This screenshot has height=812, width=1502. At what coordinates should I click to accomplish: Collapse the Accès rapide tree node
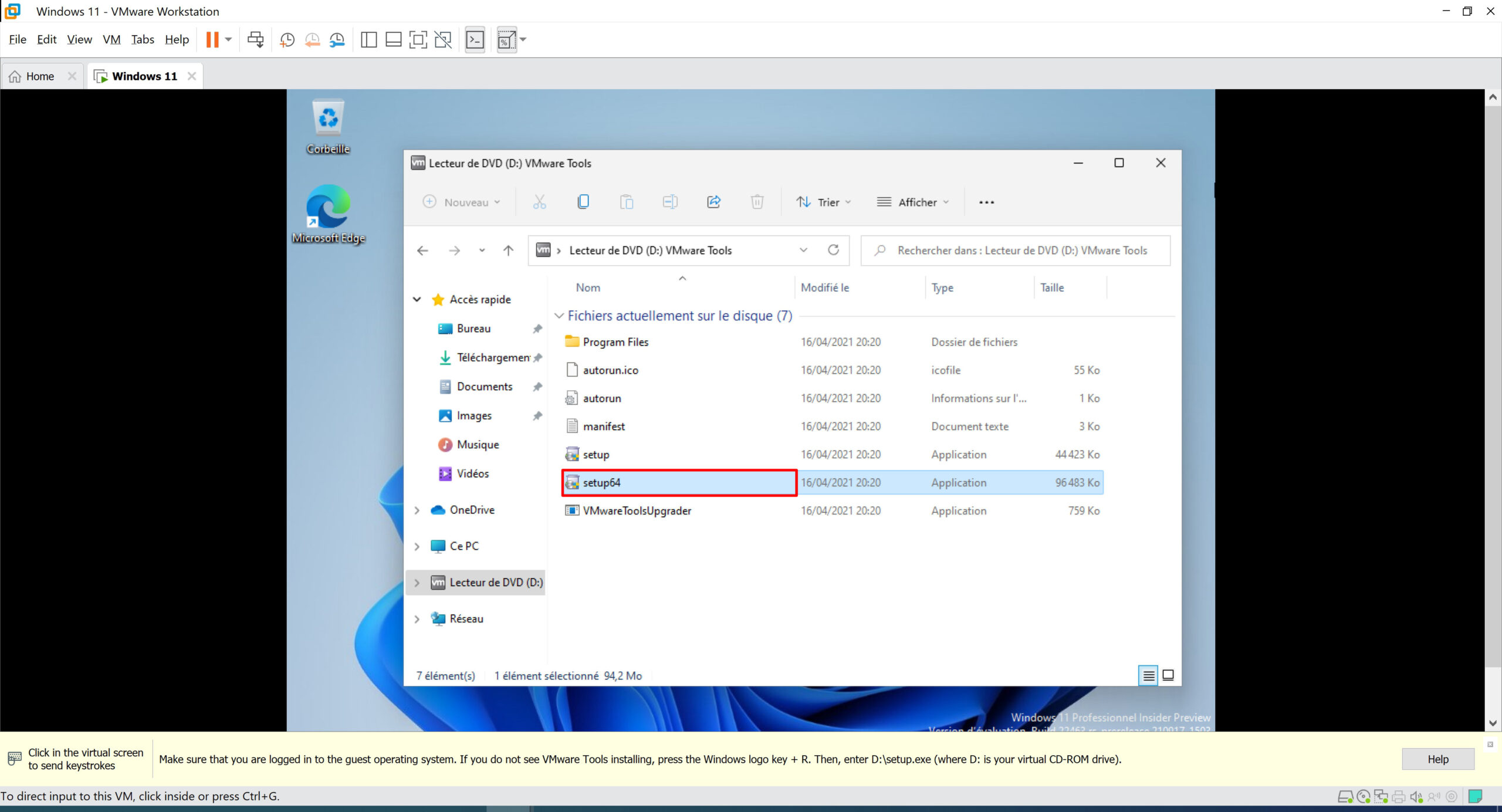417,299
